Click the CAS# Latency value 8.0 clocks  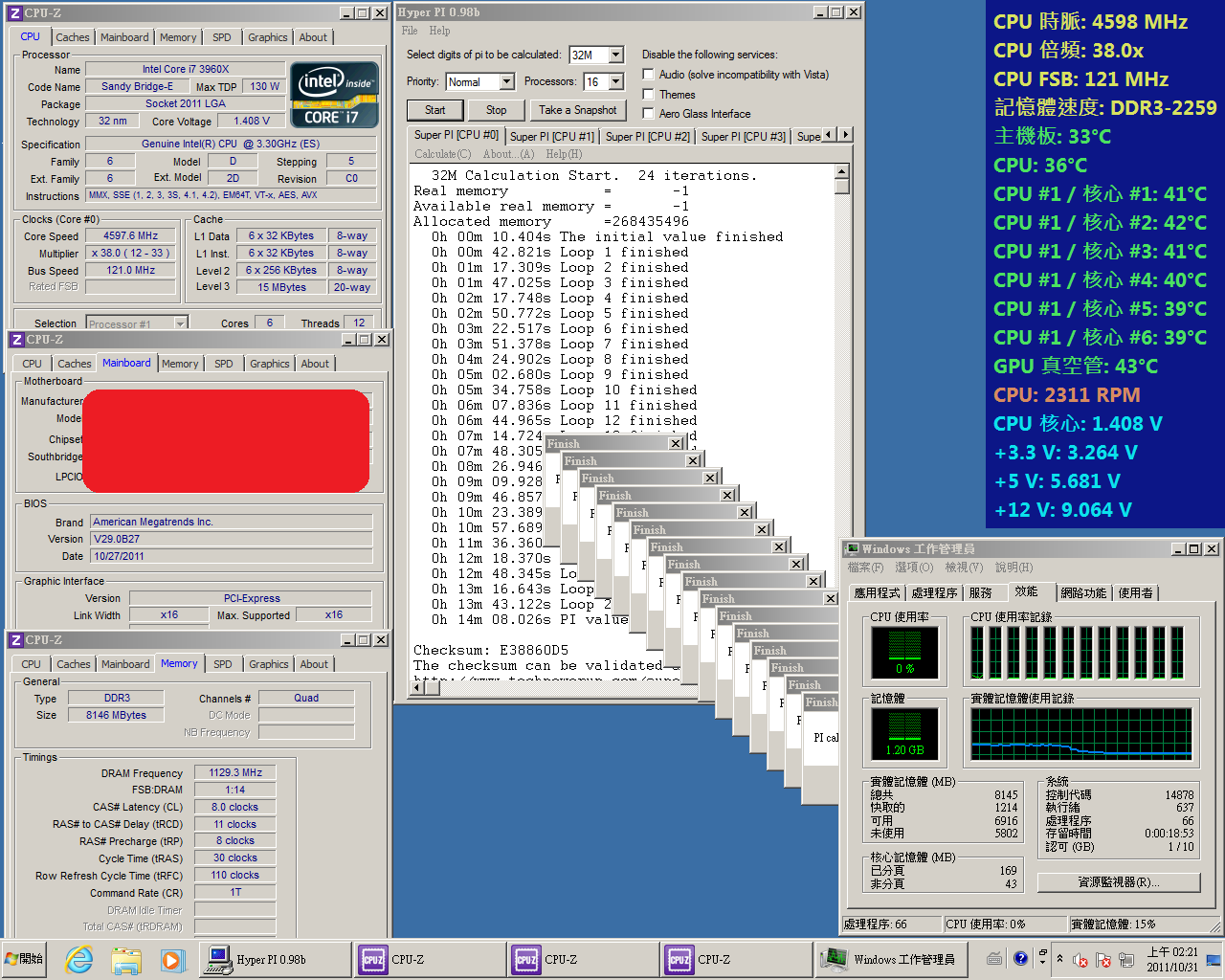coord(235,807)
